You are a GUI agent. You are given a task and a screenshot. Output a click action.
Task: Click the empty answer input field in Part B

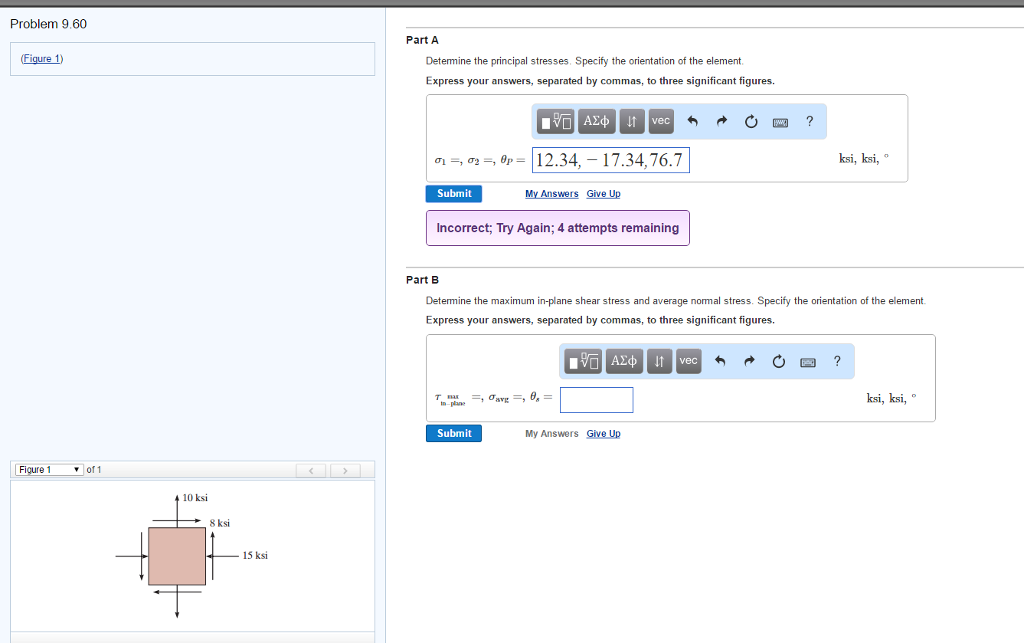tap(596, 399)
